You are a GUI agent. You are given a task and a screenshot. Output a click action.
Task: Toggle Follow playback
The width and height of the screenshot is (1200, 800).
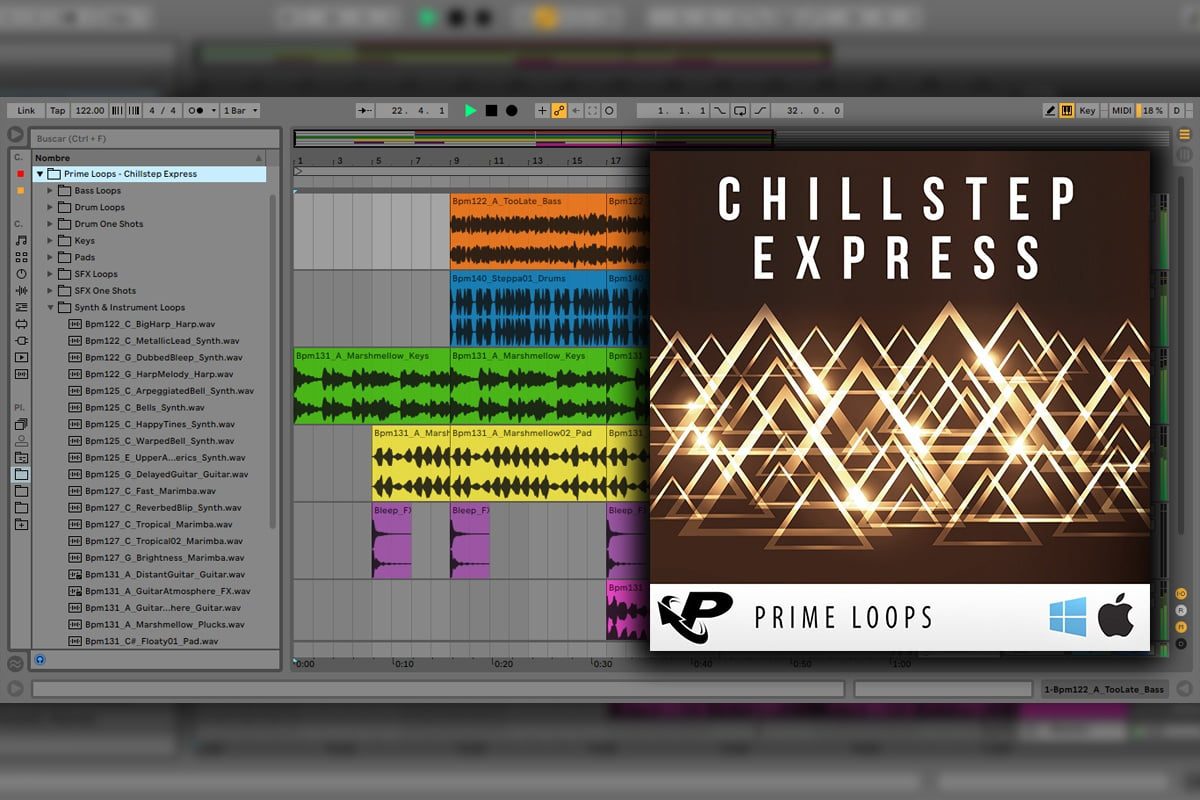pos(365,111)
